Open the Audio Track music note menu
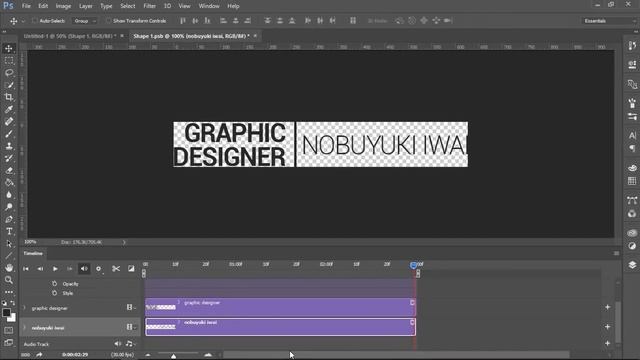 [x=130, y=344]
